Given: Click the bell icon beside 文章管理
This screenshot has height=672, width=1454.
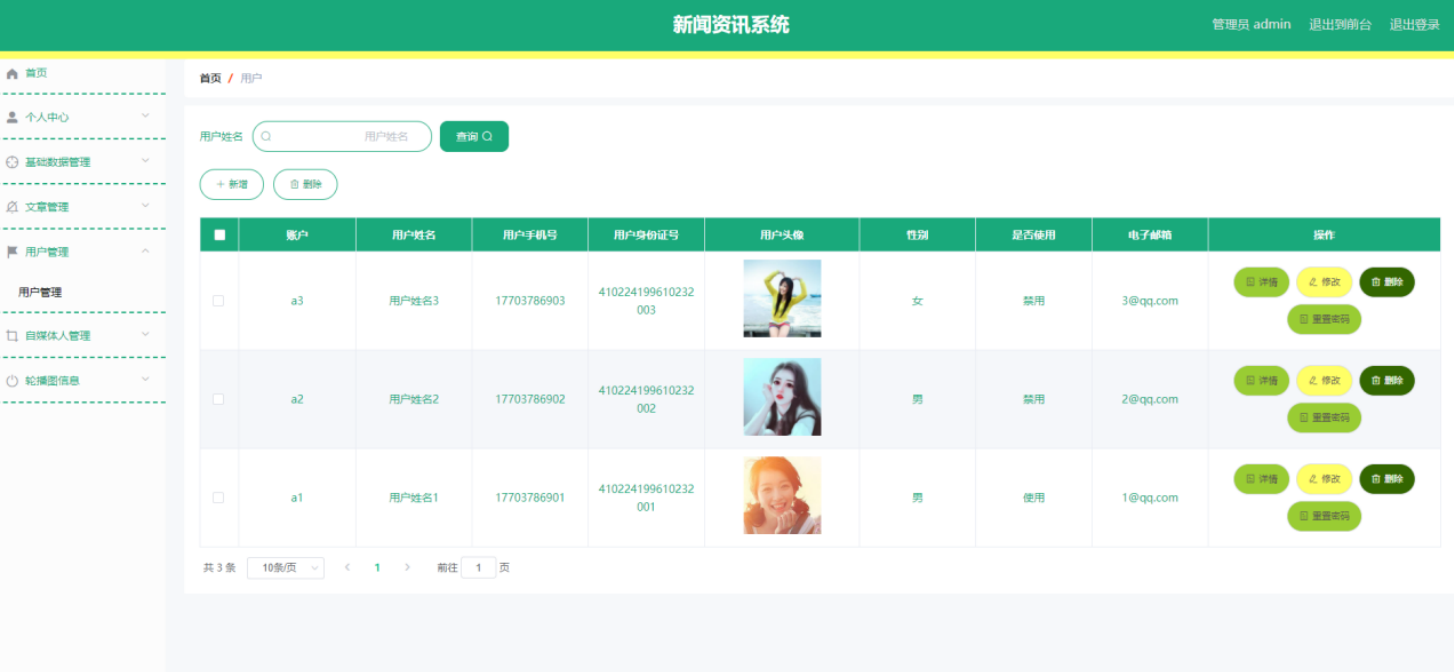Looking at the screenshot, I should click(12, 207).
